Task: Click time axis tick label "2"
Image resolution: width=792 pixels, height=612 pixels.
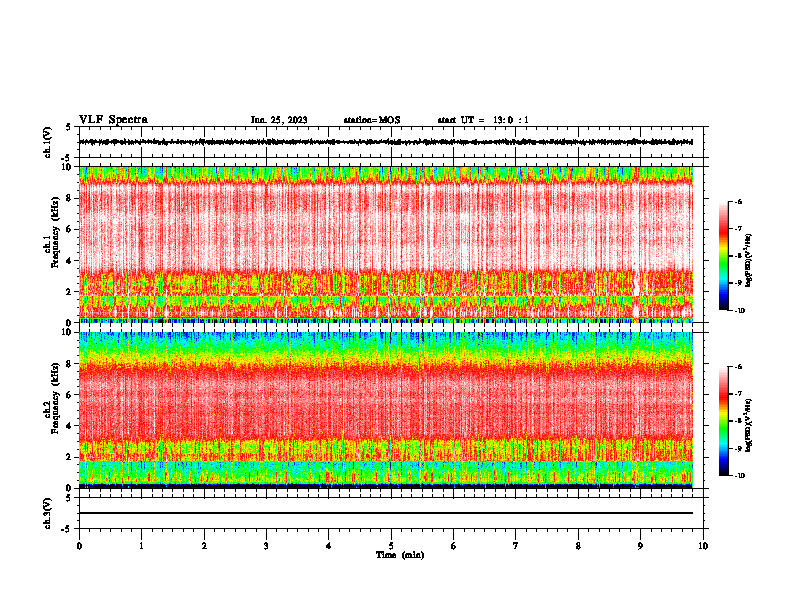Action: (204, 546)
